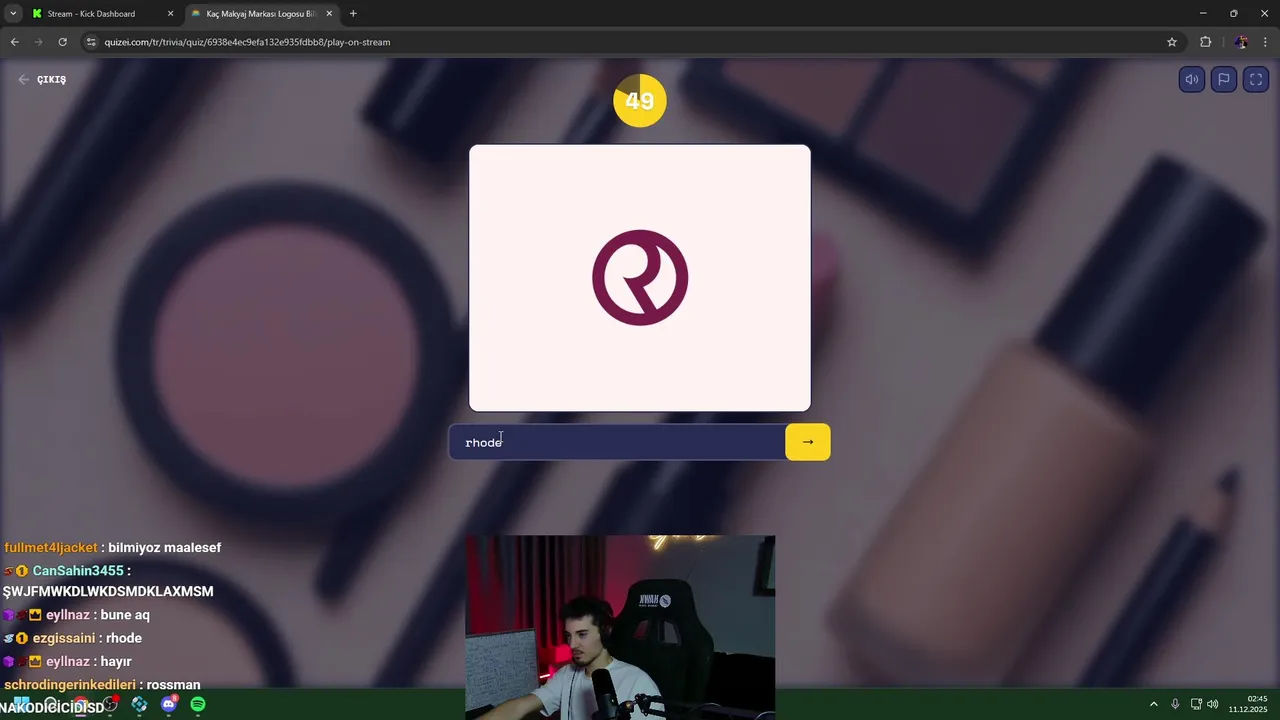Open OBS Studio from the taskbar
The width and height of the screenshot is (1280, 720).
[110, 704]
